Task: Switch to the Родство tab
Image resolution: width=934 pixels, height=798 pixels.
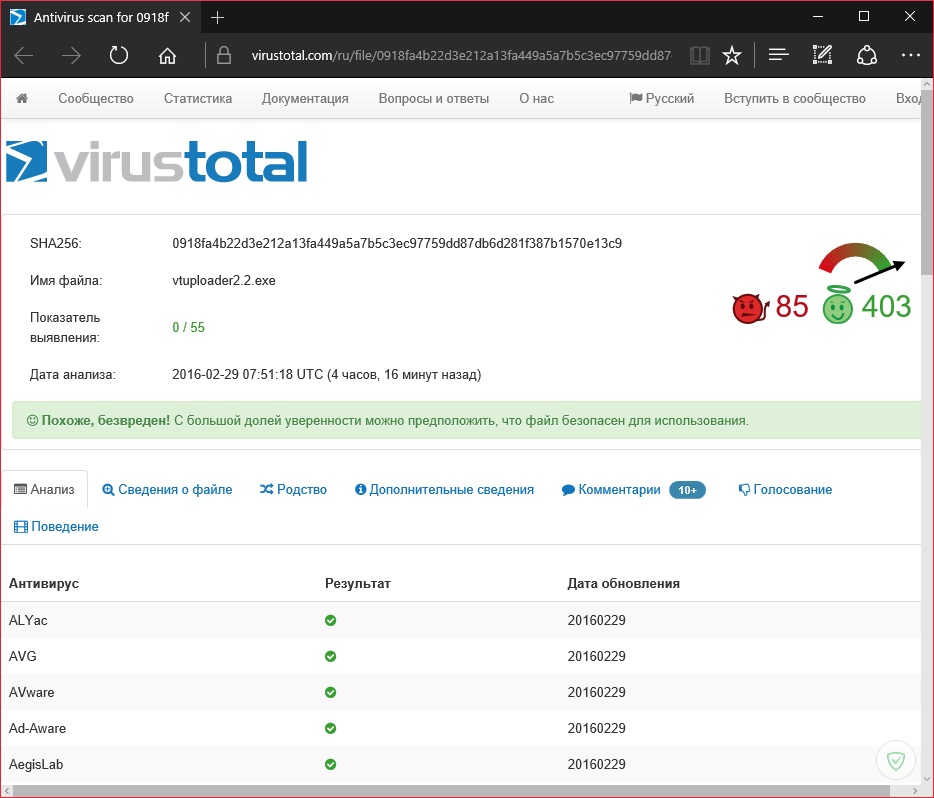Action: (x=293, y=490)
